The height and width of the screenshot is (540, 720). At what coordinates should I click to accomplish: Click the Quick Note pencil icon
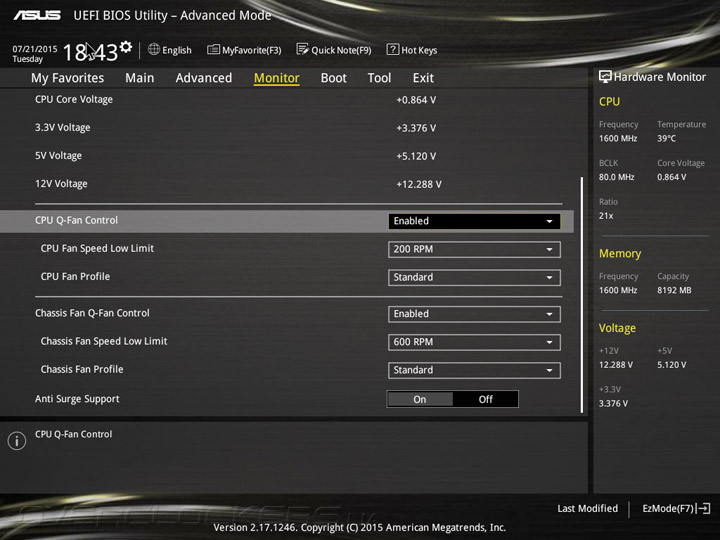[x=302, y=49]
